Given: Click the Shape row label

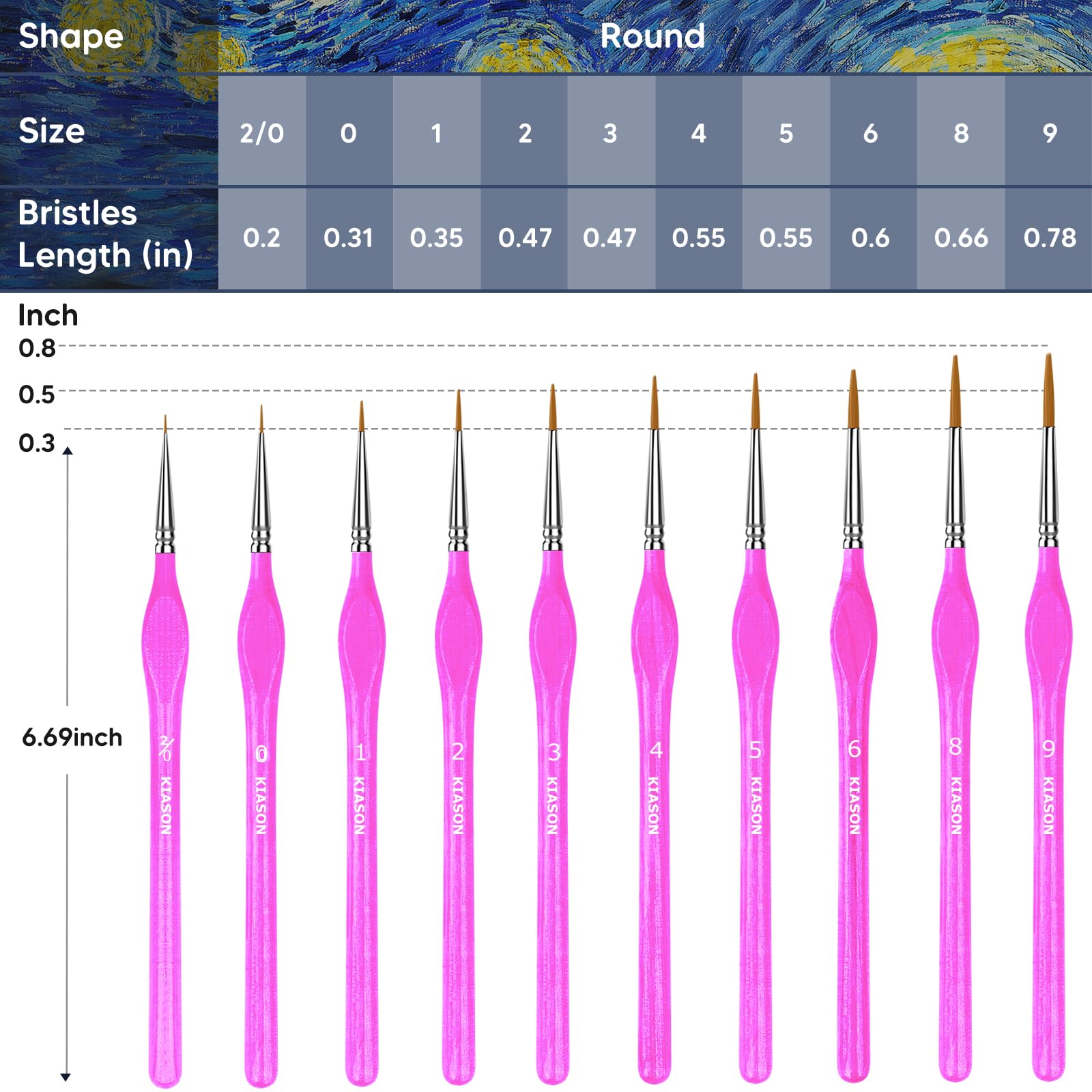Looking at the screenshot, I should click(71, 36).
